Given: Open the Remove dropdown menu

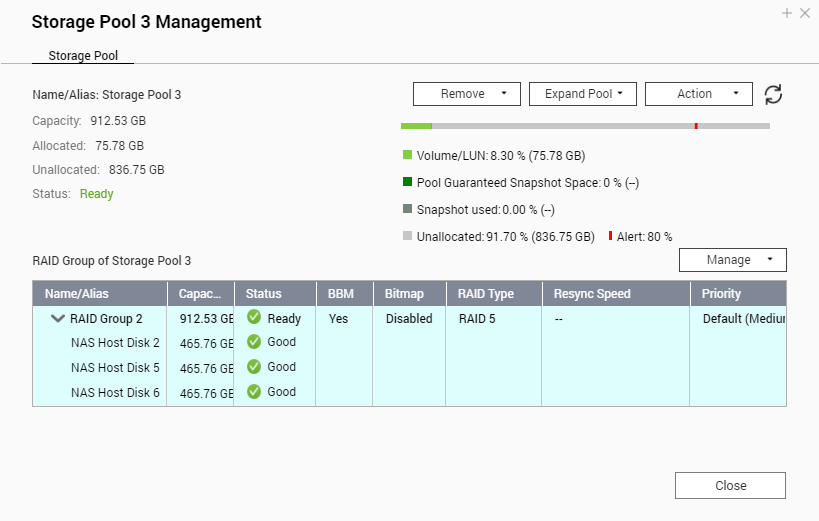Looking at the screenshot, I should [x=467, y=94].
